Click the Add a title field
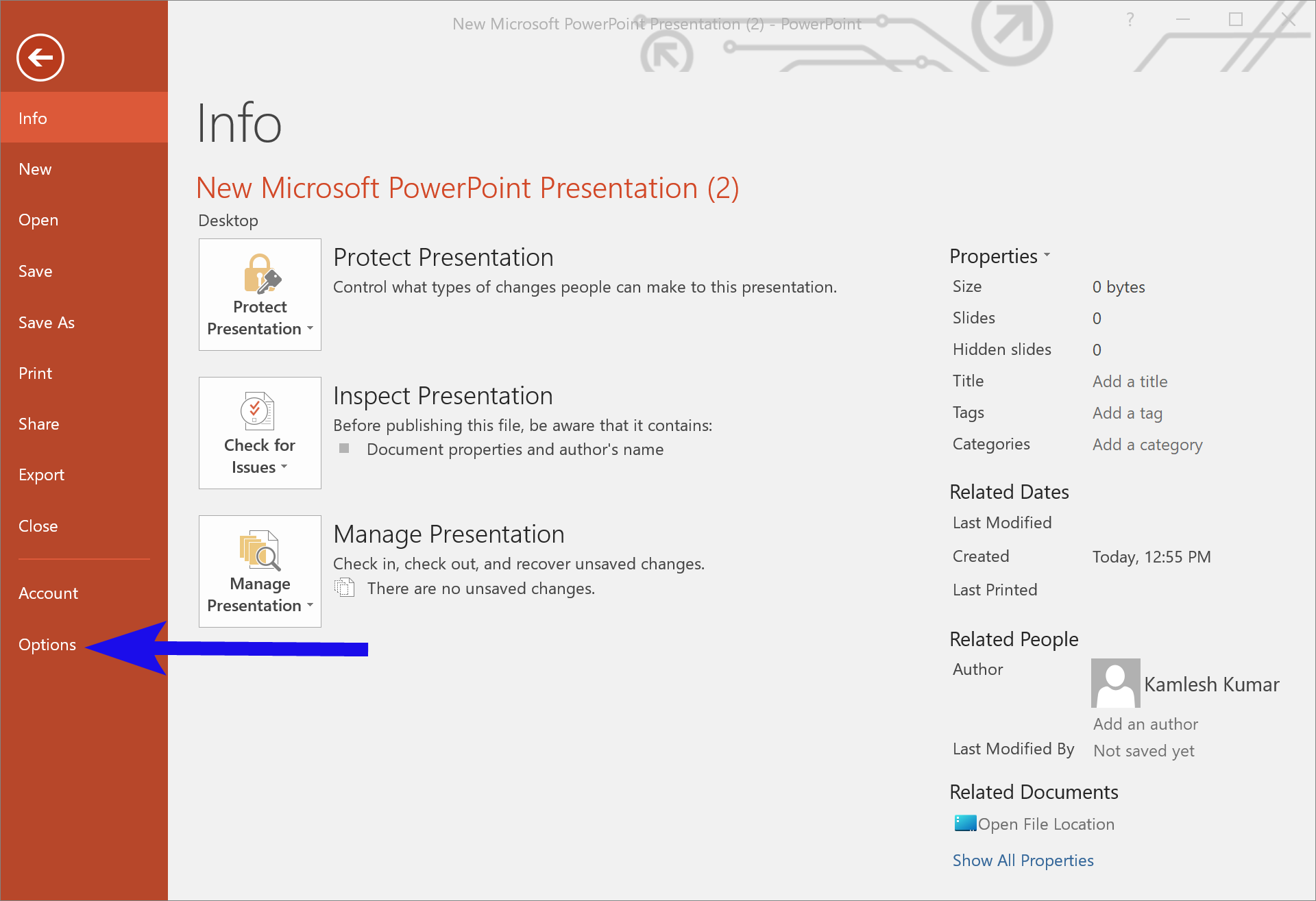The image size is (1316, 901). click(x=1130, y=382)
